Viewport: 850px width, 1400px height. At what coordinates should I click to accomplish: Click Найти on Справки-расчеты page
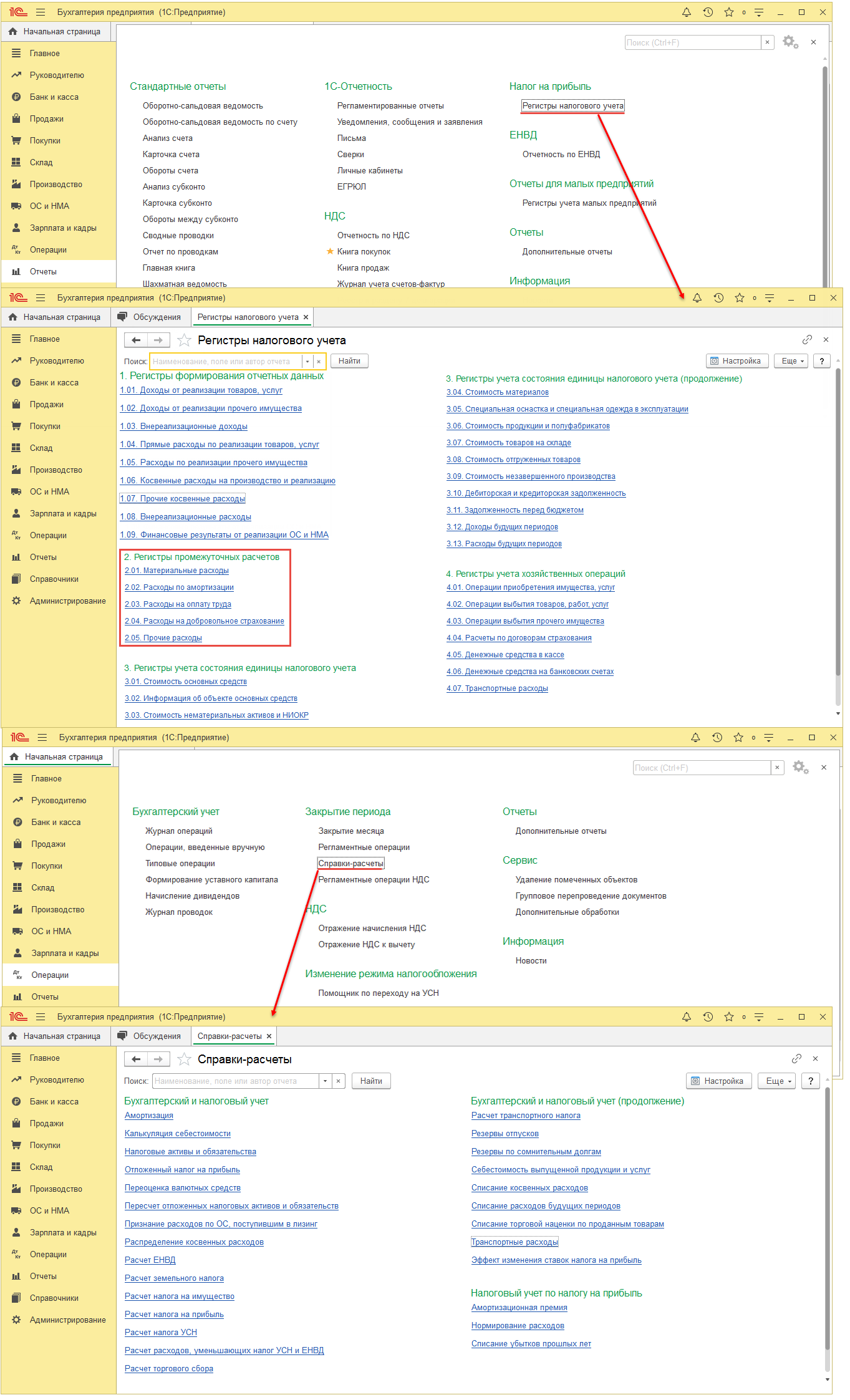point(371,1081)
